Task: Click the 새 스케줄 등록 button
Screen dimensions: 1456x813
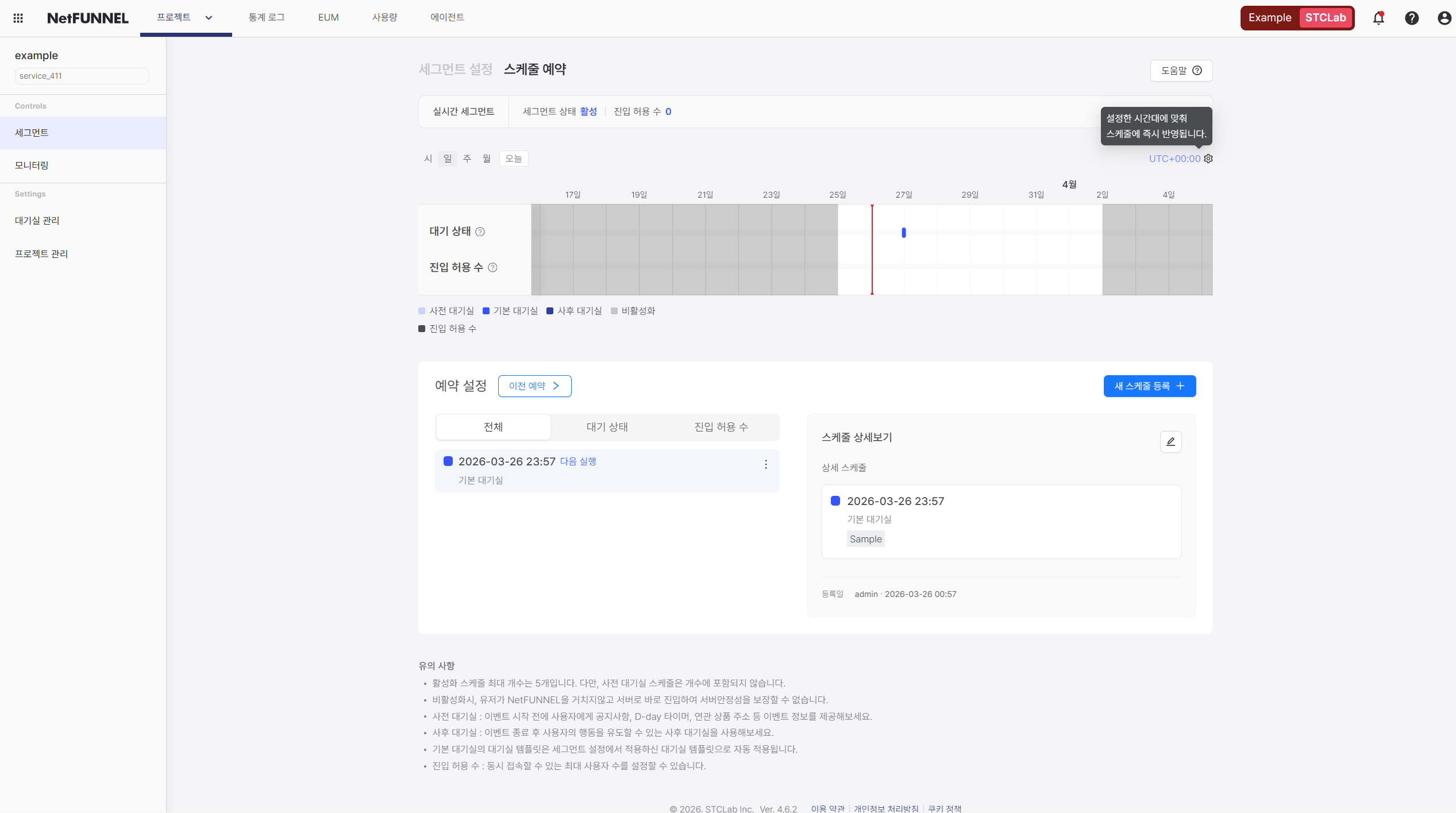Action: pyautogui.click(x=1149, y=386)
